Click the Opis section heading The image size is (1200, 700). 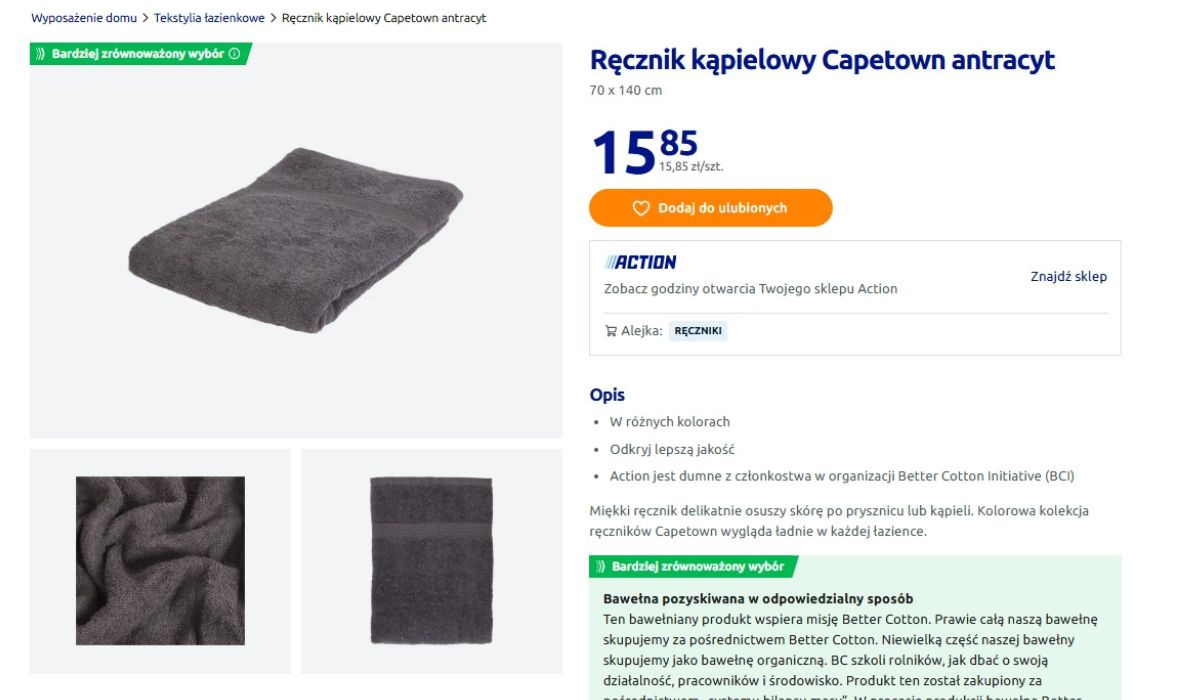[x=607, y=395]
